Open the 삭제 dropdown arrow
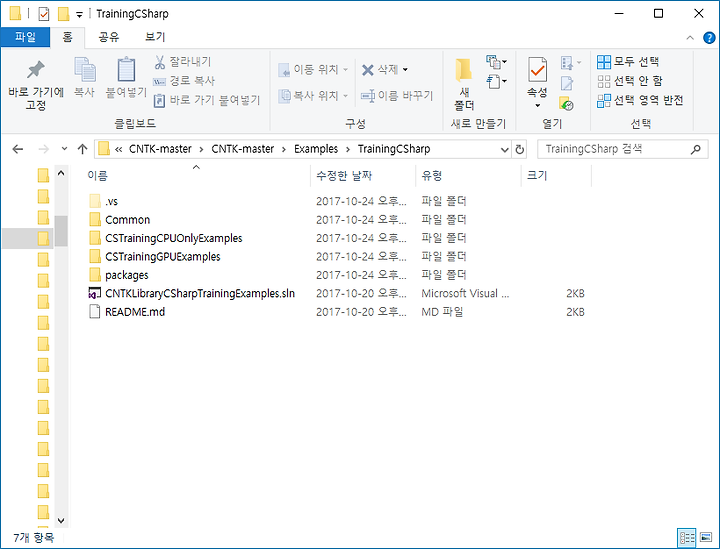 [405, 70]
